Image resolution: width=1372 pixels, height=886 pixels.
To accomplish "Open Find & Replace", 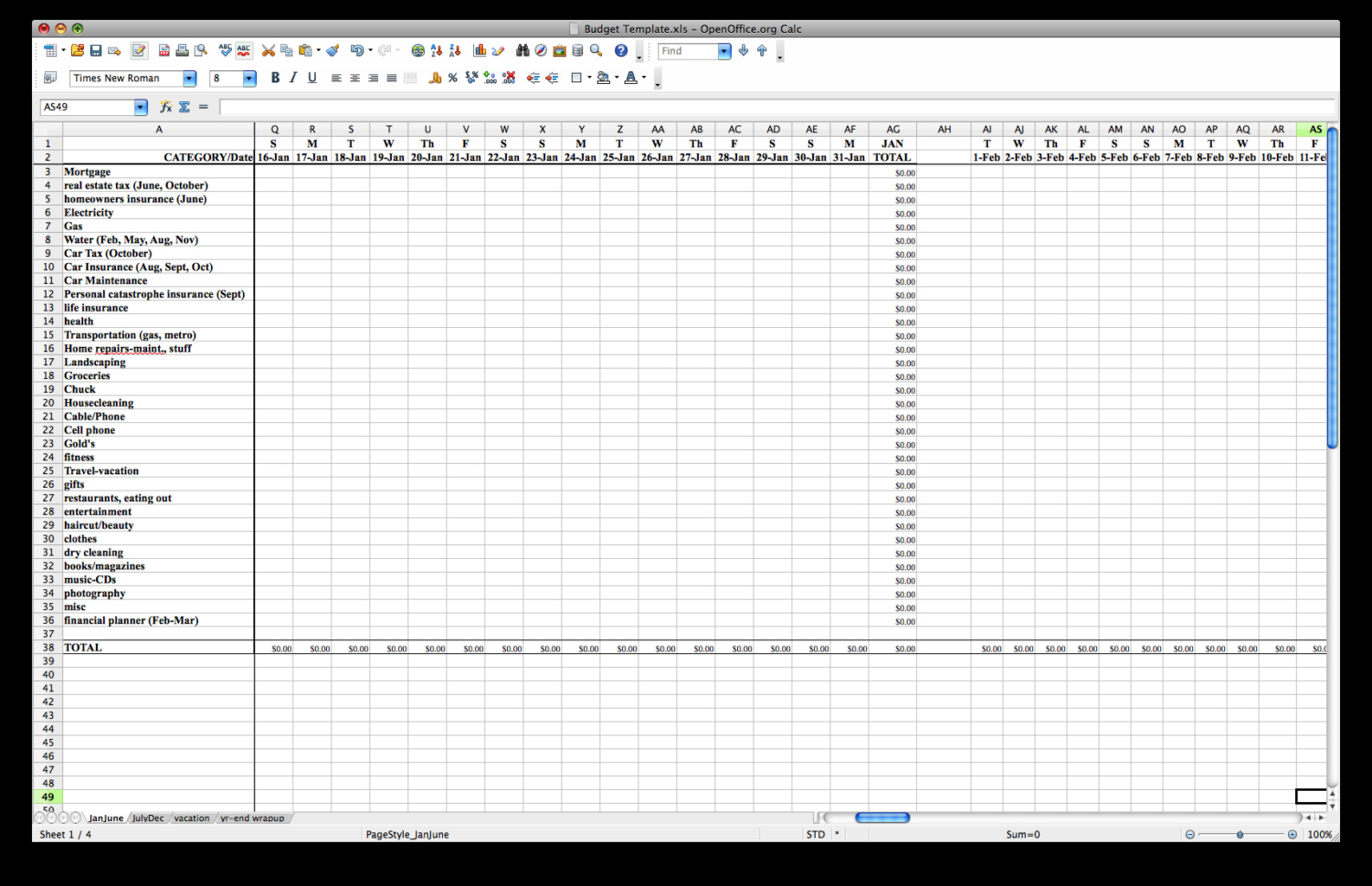I will 523,50.
